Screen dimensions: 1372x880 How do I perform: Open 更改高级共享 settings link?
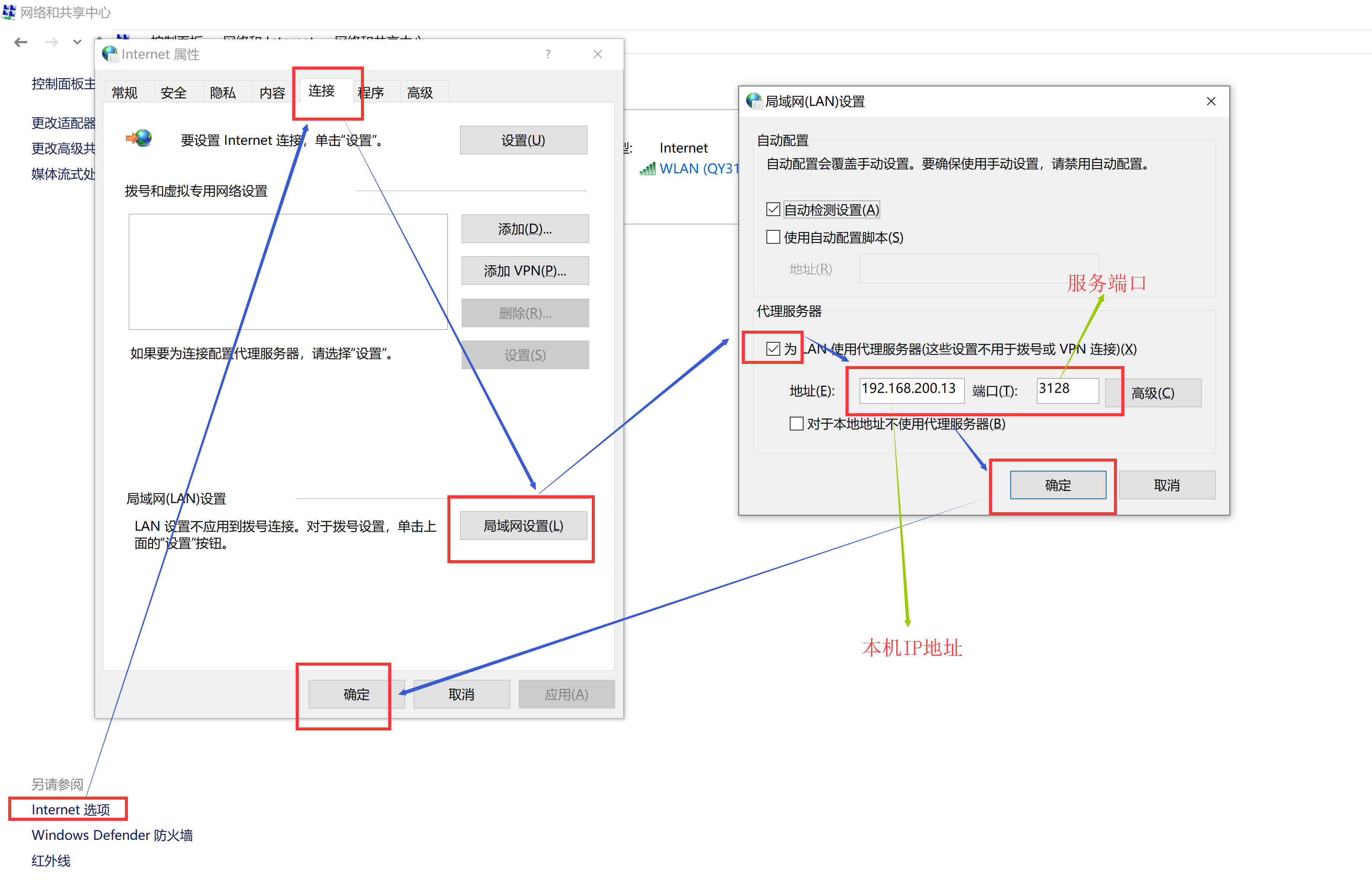[x=64, y=149]
